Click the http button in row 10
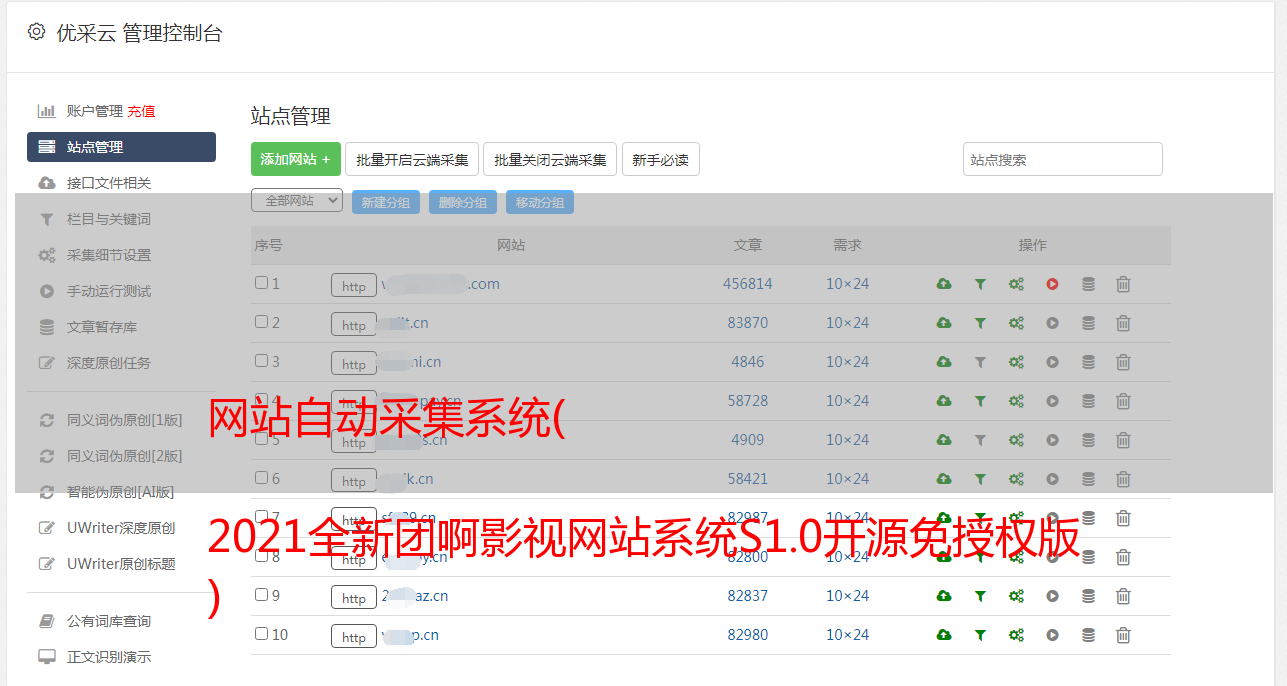This screenshot has width=1287, height=686. pos(354,637)
